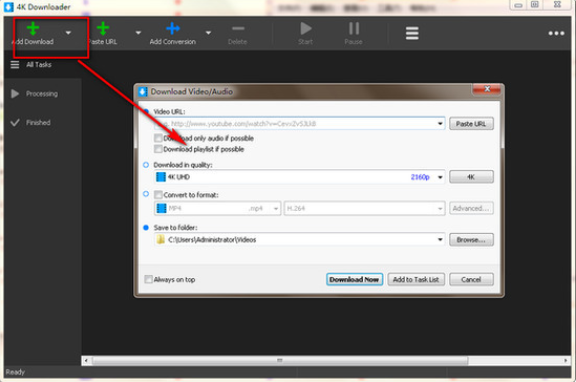Click the Start play icon in toolbar

[306, 28]
